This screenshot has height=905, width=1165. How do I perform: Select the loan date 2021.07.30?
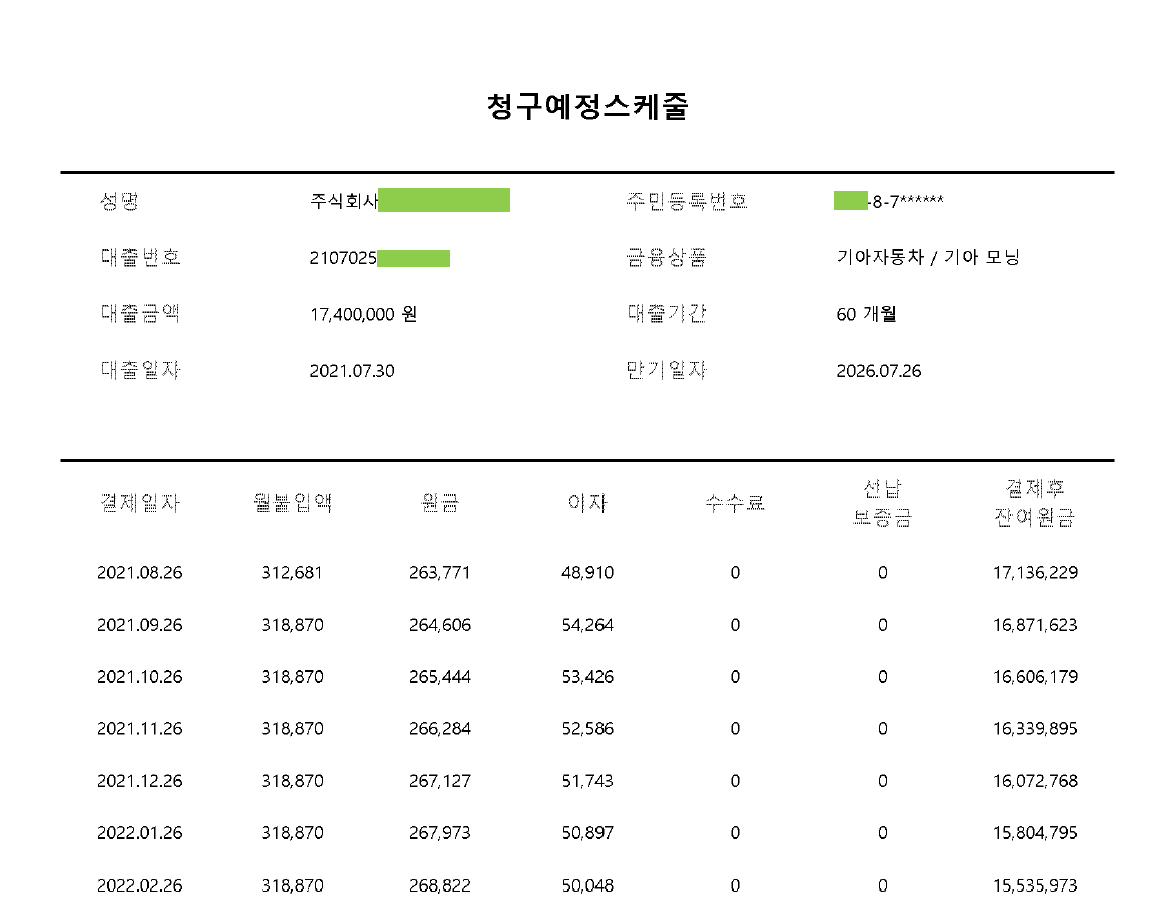(x=352, y=371)
